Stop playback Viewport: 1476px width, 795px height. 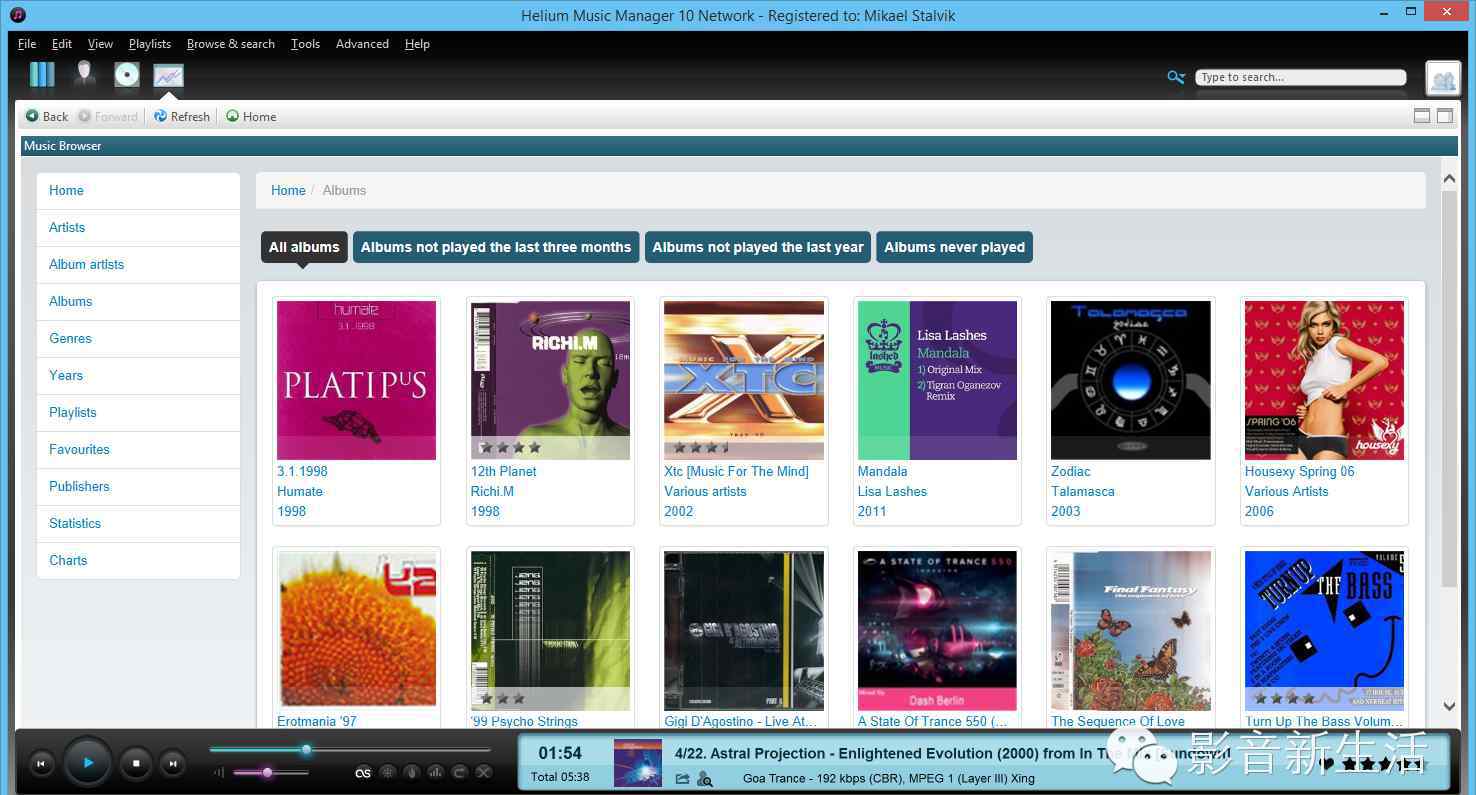tap(136, 764)
